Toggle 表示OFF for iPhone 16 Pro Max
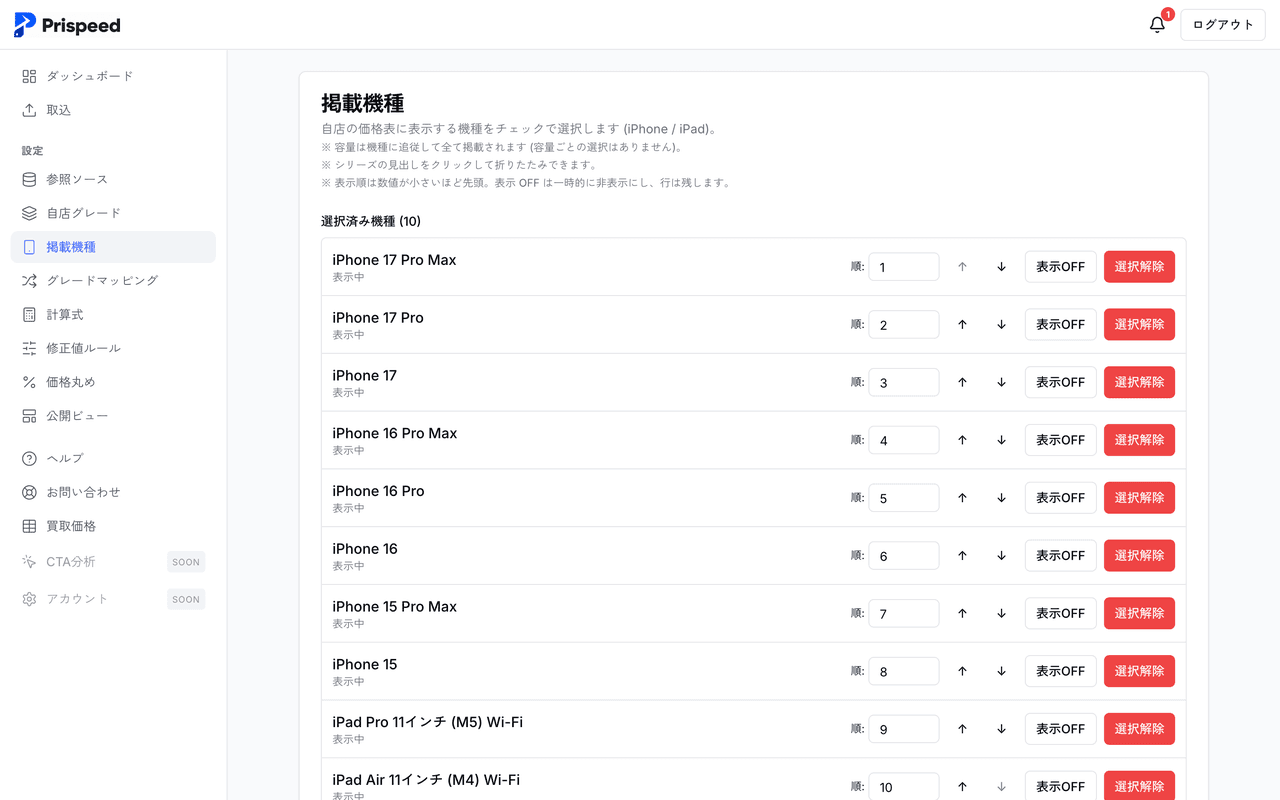 tap(1060, 440)
